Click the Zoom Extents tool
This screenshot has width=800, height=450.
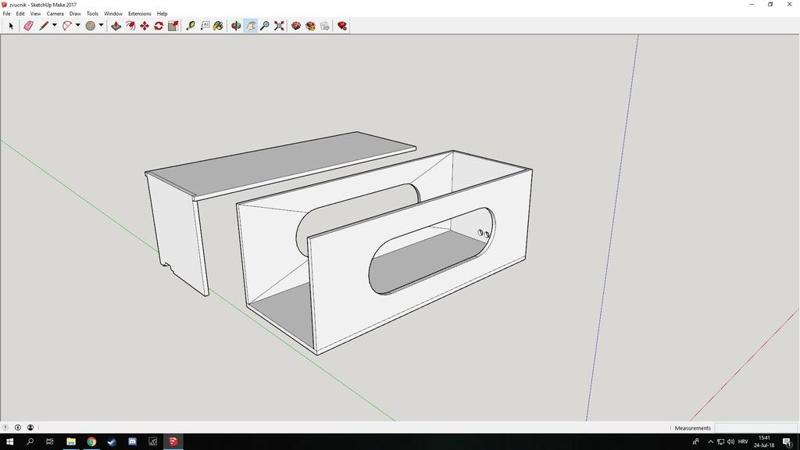279,26
